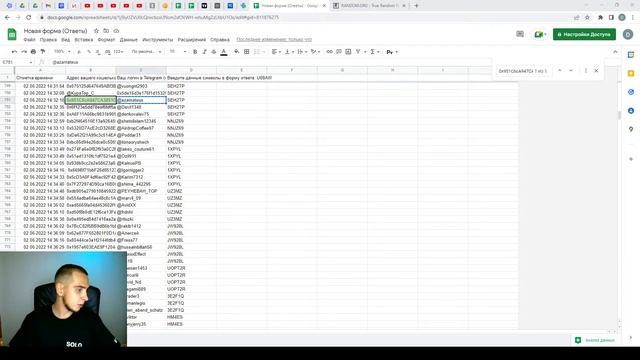Open the Вставка menu
The image size is (640, 360).
click(x=84, y=40)
